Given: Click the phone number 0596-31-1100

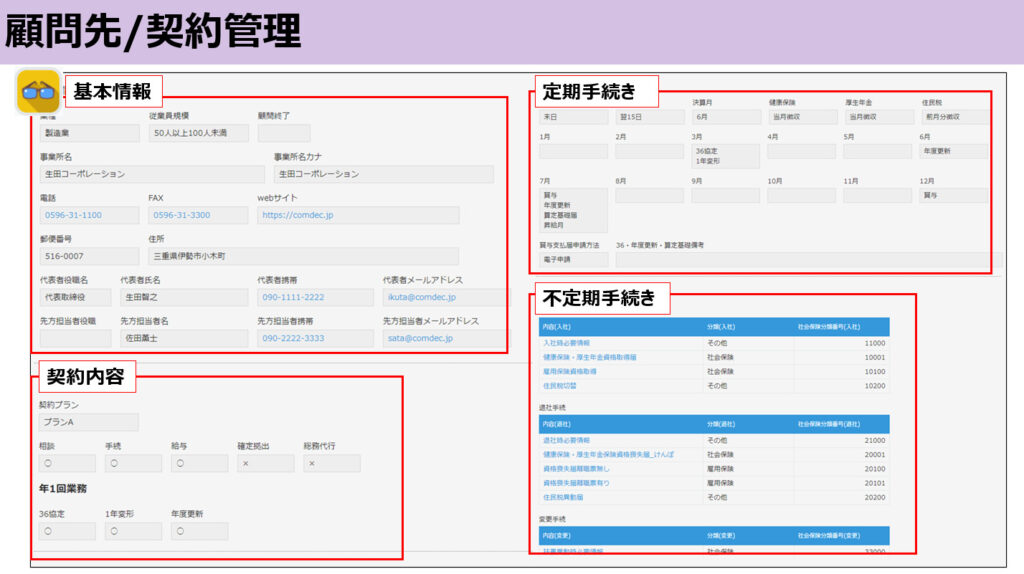Looking at the screenshot, I should click(x=71, y=215).
